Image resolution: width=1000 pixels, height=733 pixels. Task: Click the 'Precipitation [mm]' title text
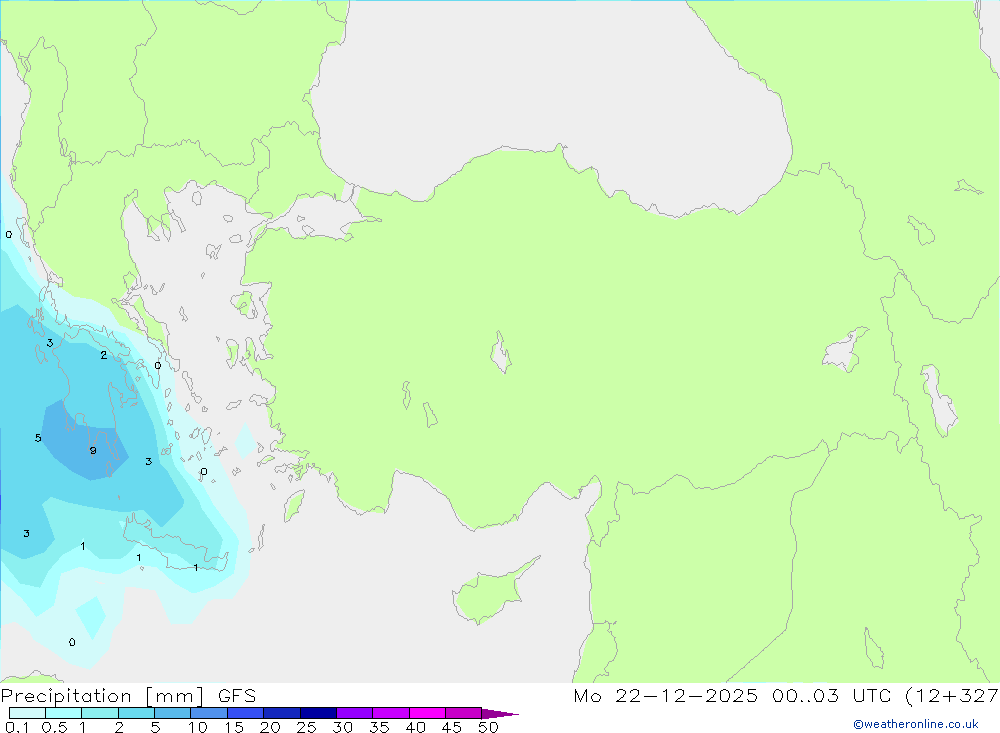(x=102, y=696)
